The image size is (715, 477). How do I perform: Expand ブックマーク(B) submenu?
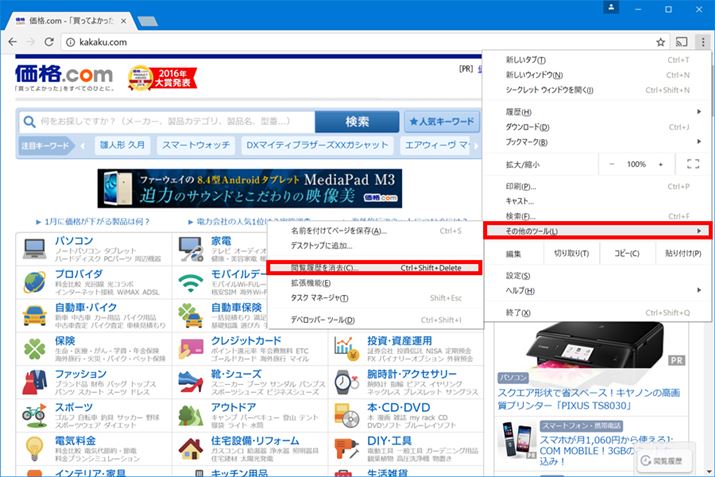click(x=597, y=142)
